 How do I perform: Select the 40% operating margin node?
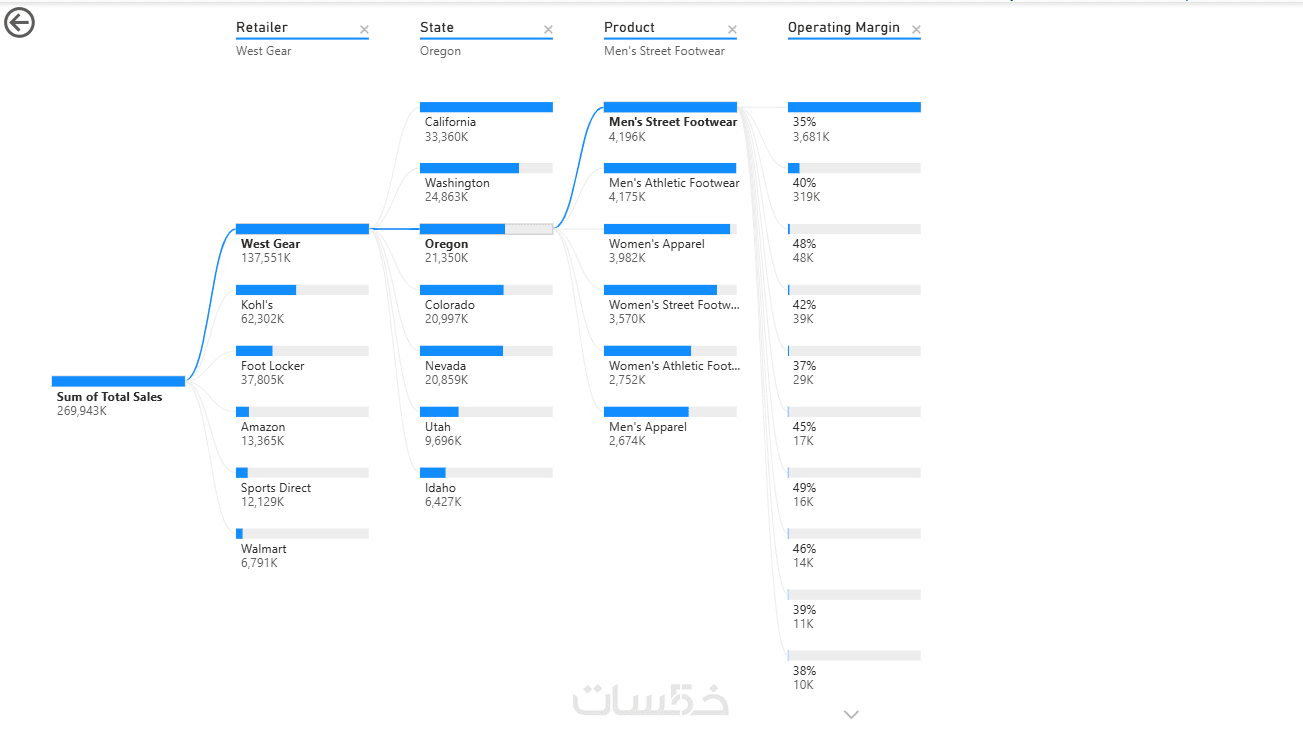854,168
